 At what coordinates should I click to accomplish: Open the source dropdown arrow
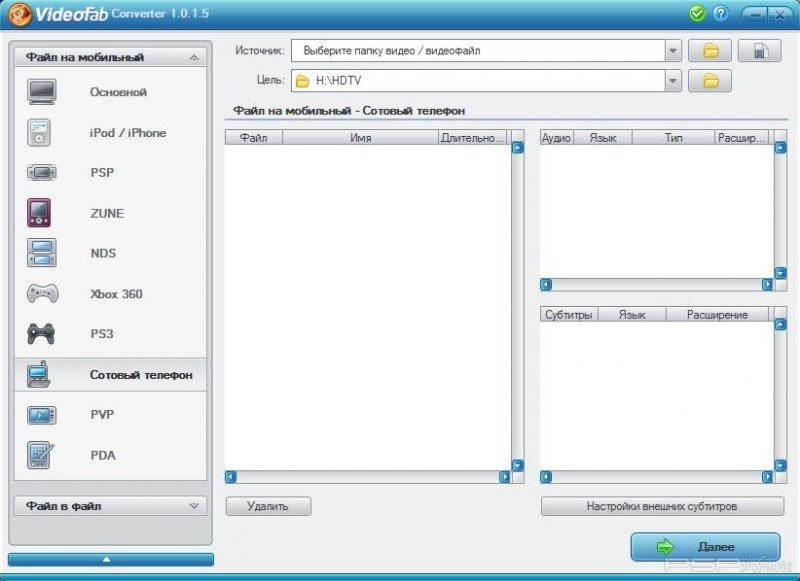[673, 50]
